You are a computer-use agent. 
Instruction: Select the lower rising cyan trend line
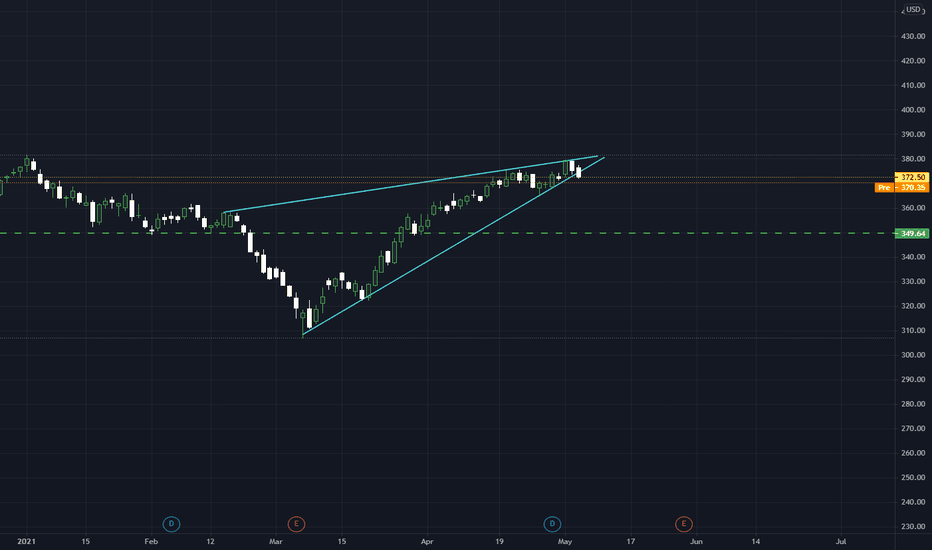(454, 246)
